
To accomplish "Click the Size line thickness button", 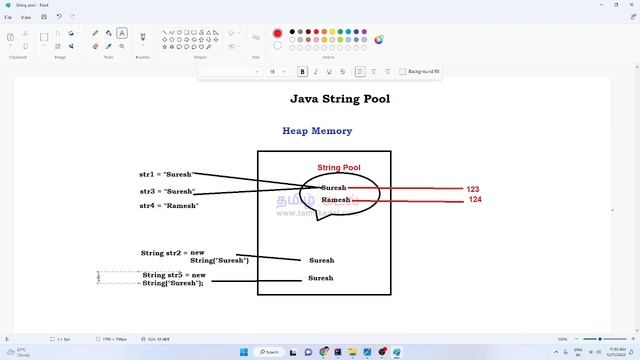I will pos(256,38).
